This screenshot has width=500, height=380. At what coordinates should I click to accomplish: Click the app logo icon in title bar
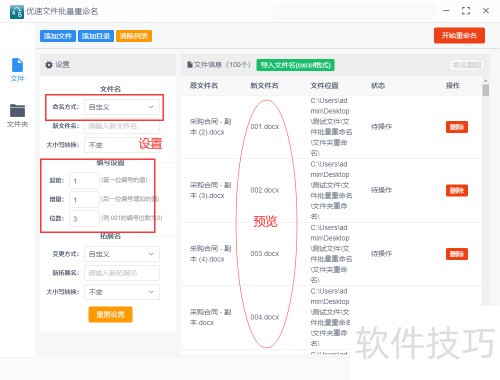17,12
